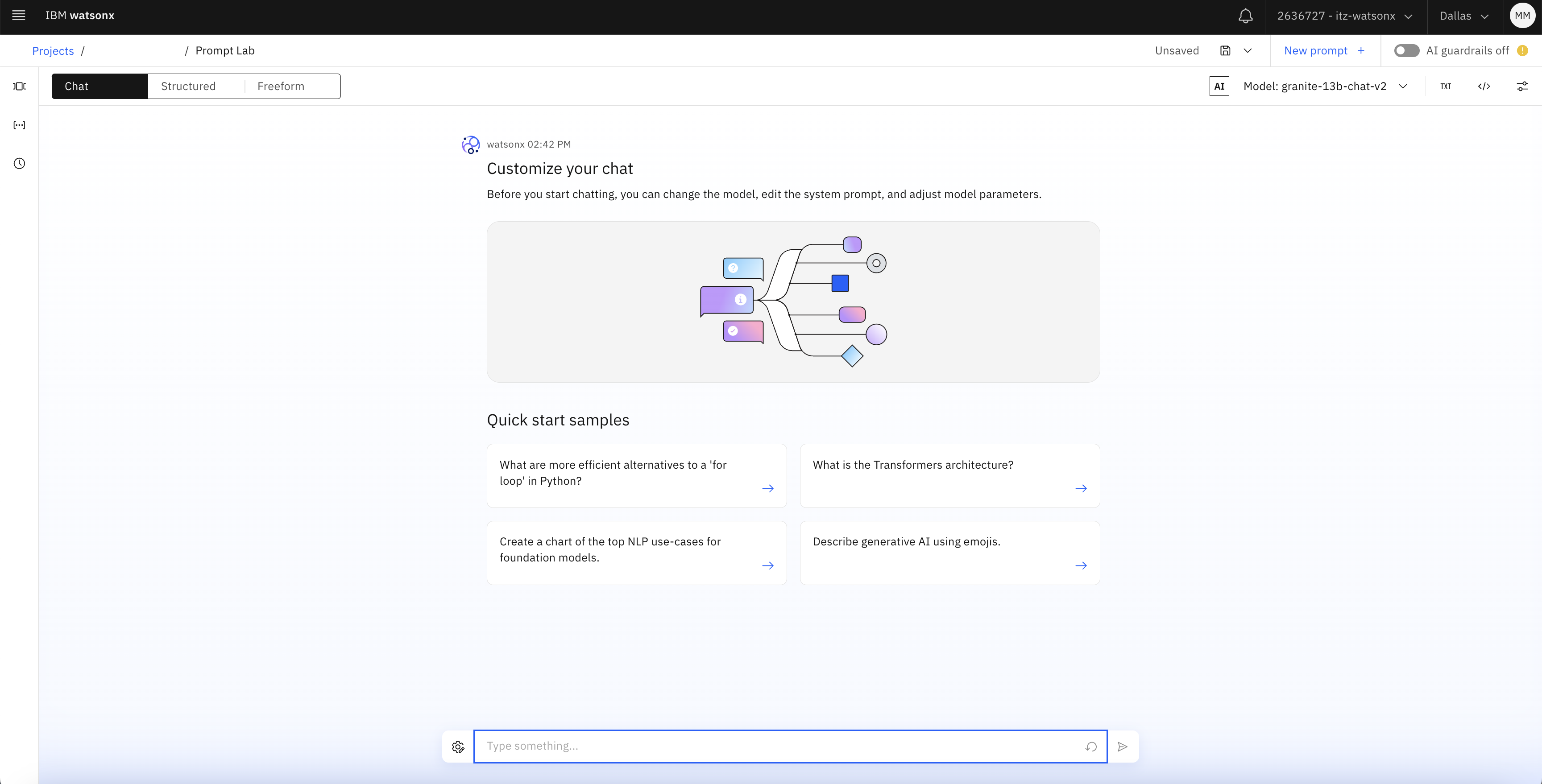Navigate to Projects link in breadcrumb
This screenshot has height=784, width=1542.
(53, 50)
